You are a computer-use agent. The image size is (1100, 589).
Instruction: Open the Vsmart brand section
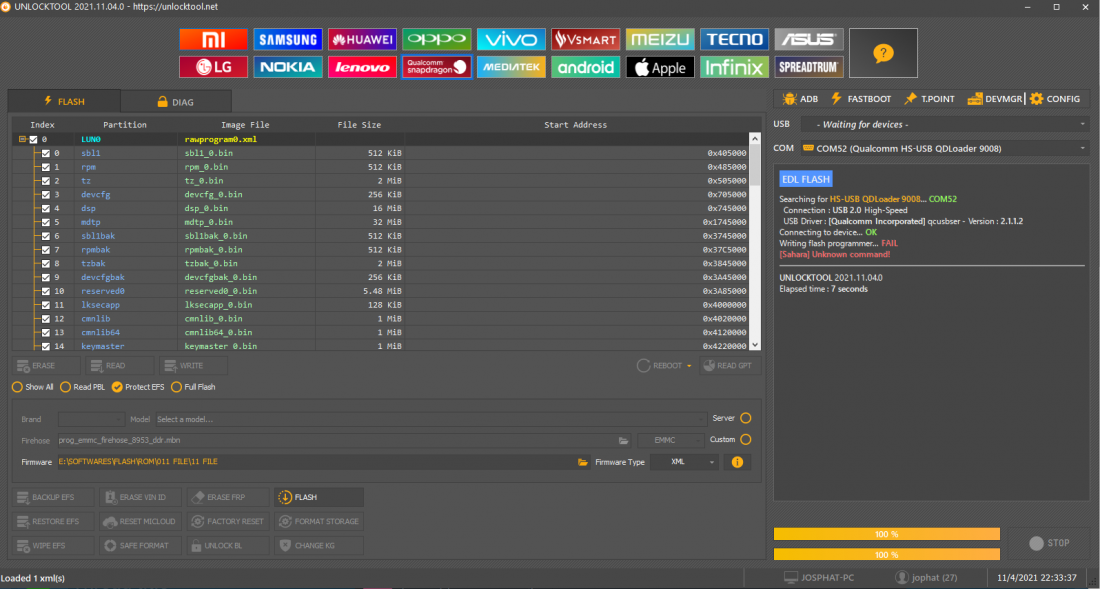click(x=585, y=39)
